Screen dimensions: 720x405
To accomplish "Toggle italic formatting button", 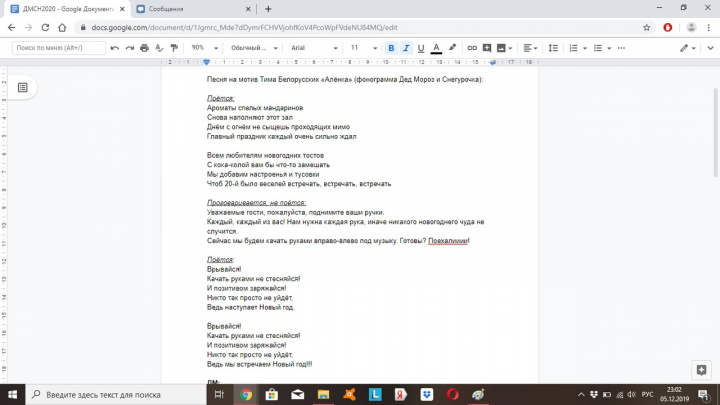I will 406,48.
